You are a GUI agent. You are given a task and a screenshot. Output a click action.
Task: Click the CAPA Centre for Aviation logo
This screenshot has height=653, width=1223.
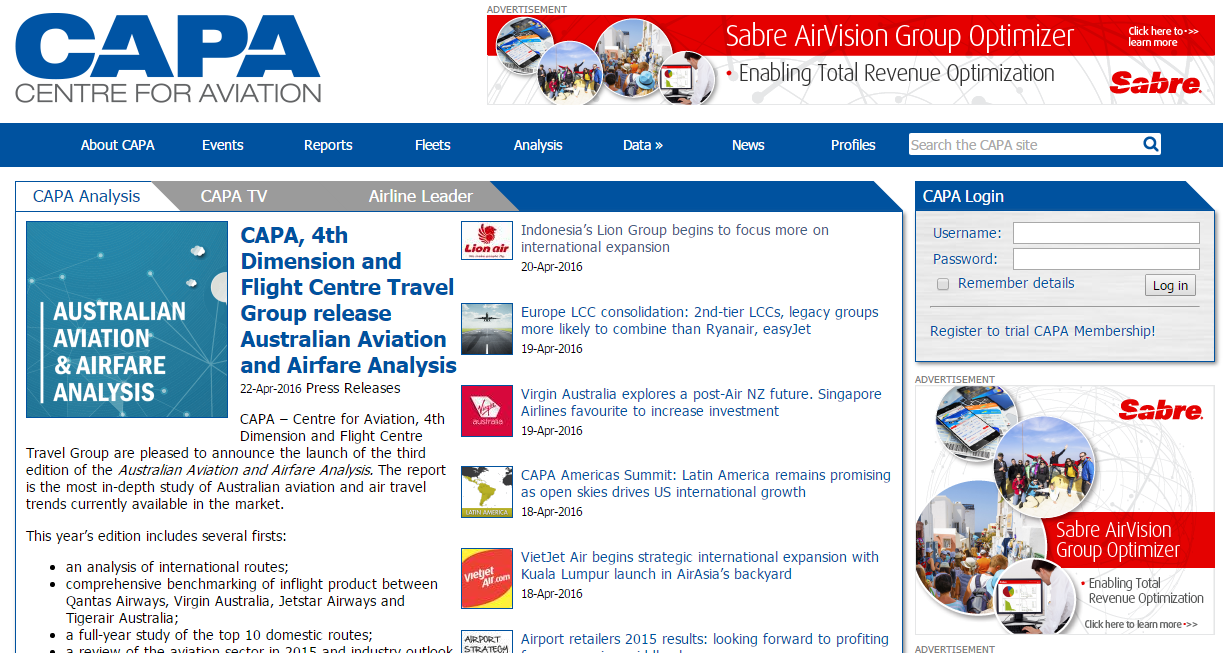[168, 58]
